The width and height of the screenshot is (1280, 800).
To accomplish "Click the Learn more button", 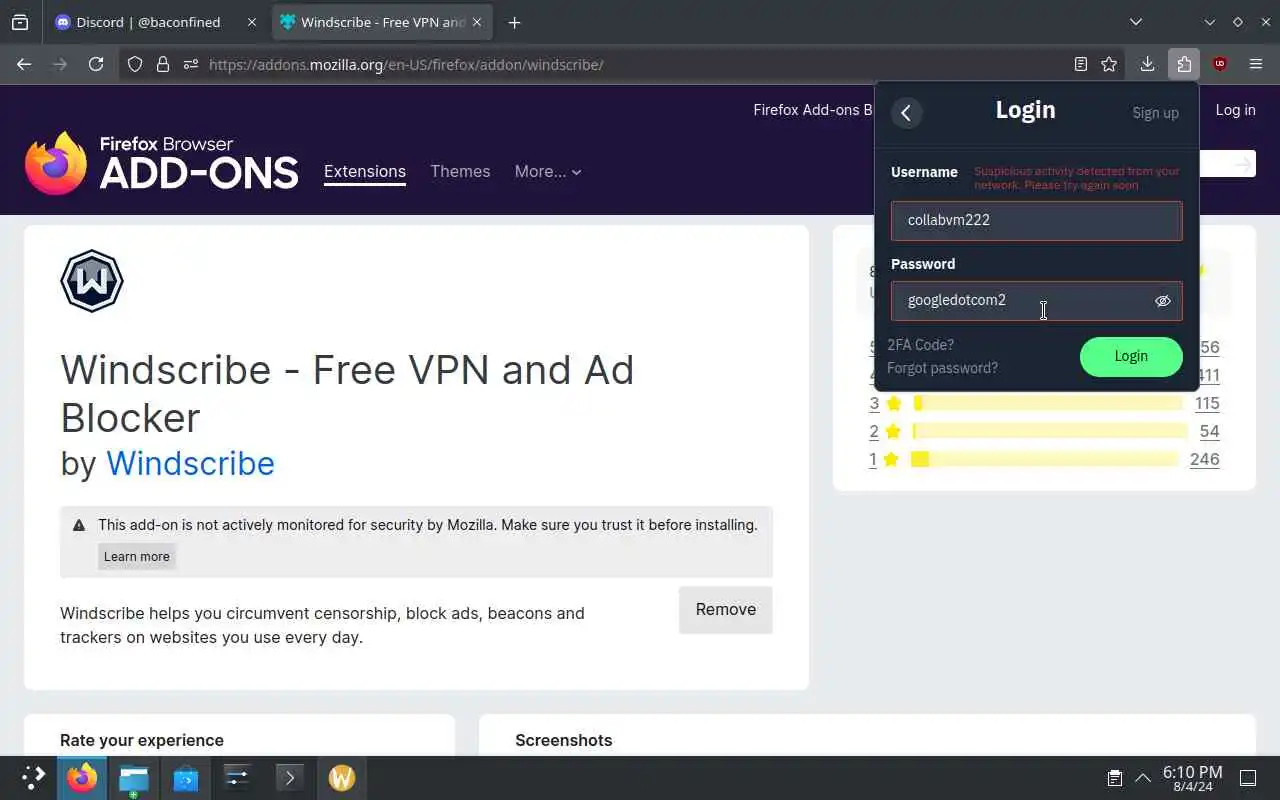I will [x=137, y=557].
